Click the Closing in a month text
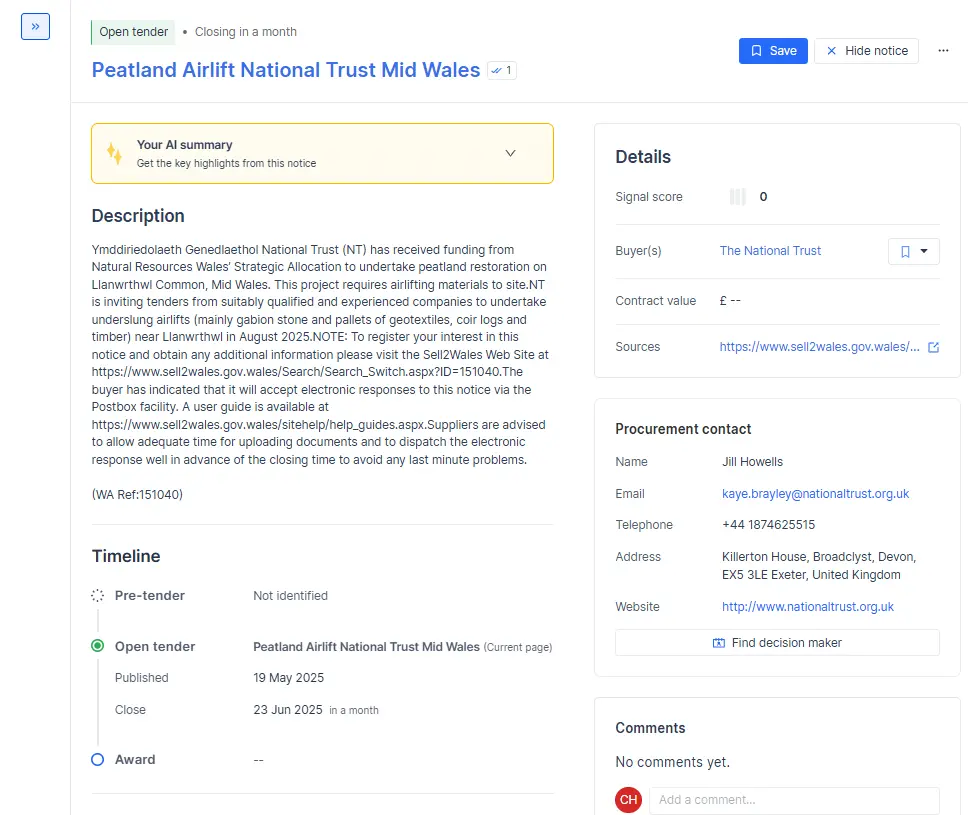This screenshot has width=968, height=815. (x=246, y=32)
